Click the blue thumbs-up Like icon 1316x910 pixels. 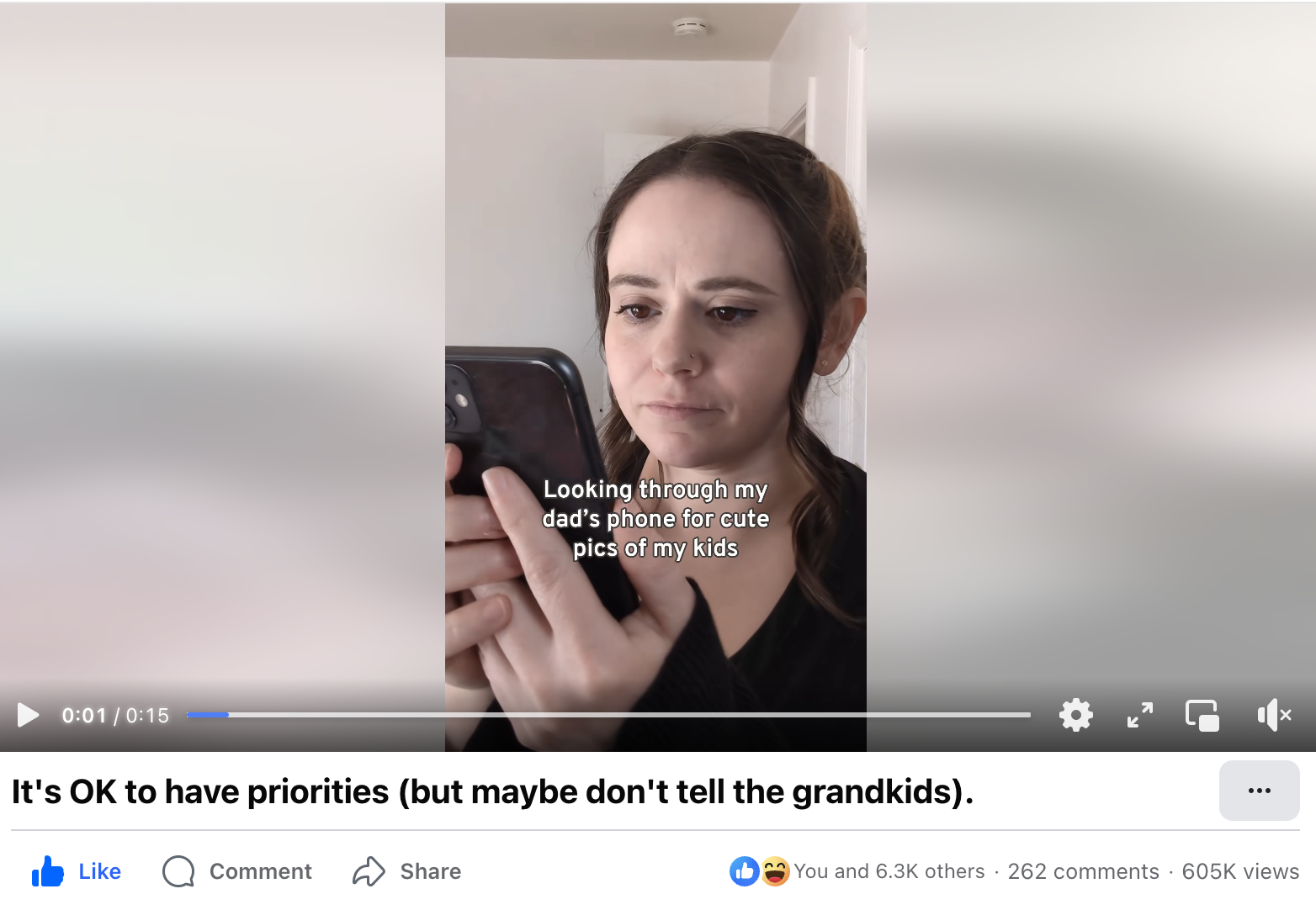point(48,871)
